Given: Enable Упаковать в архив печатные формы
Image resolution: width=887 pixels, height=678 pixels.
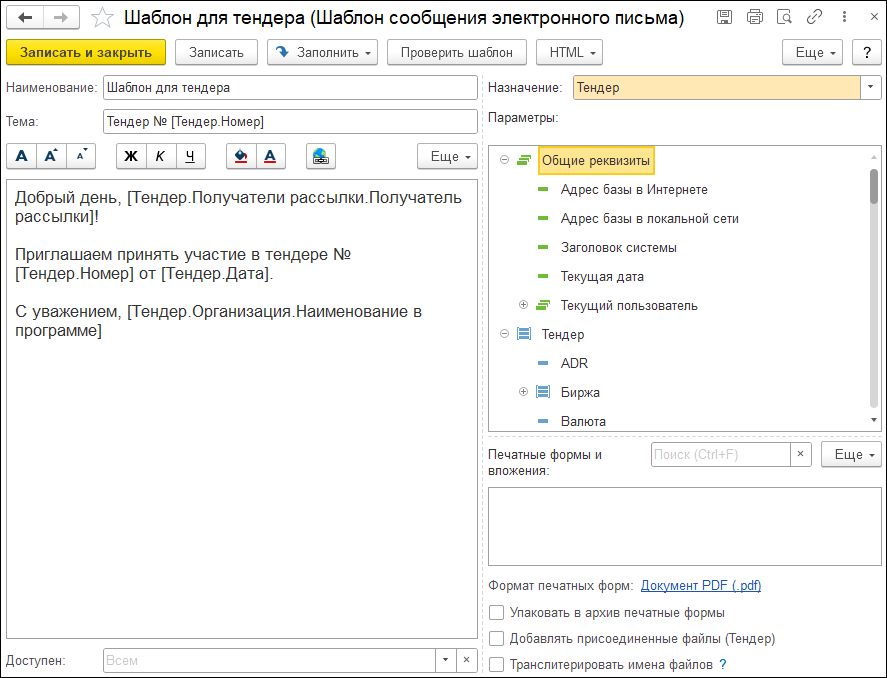Looking at the screenshot, I should coord(496,612).
